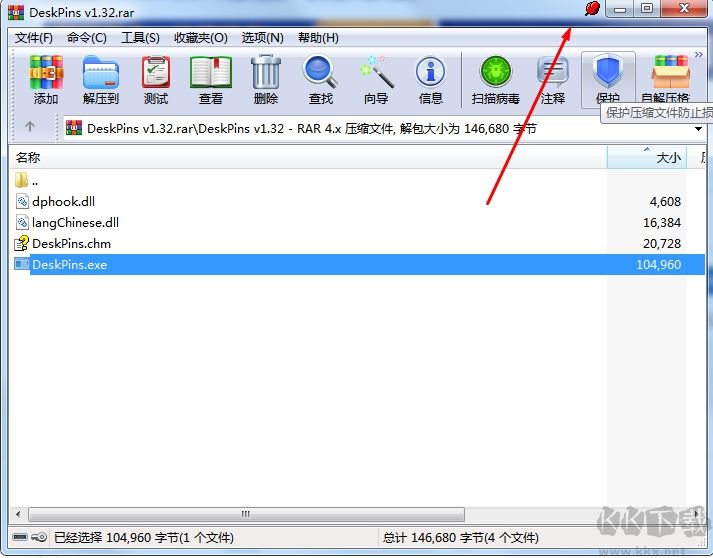The image size is (713, 558).
Task: Click the Extract To (解压到) icon
Action: point(100,80)
